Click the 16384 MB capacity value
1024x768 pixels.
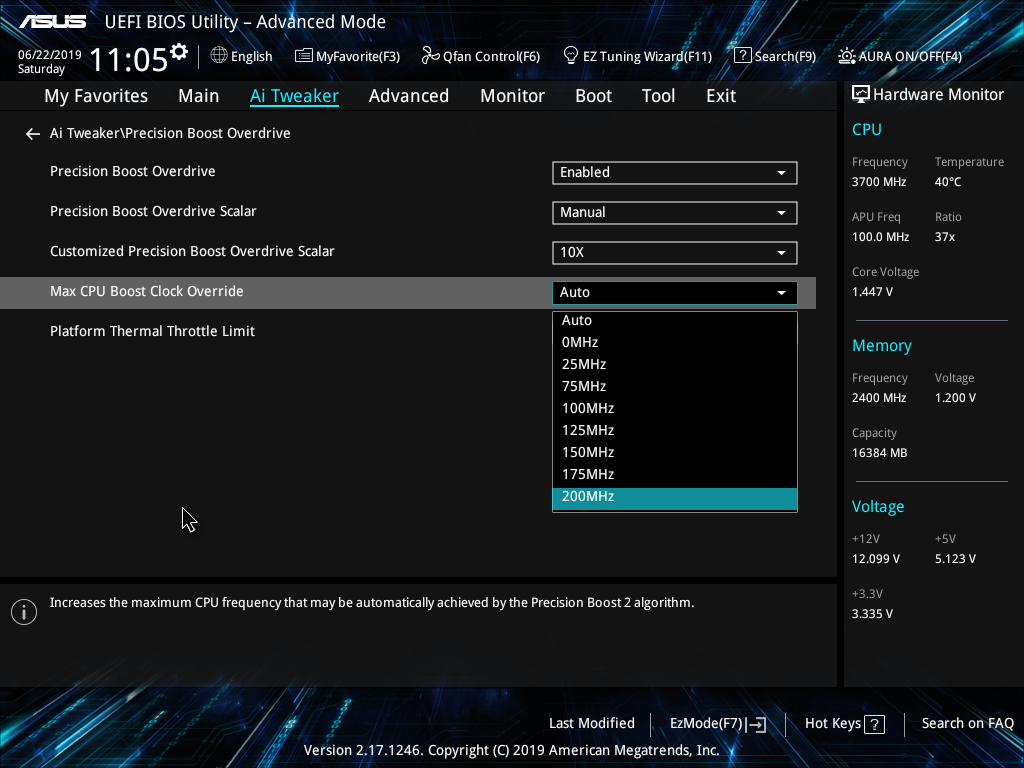[879, 453]
